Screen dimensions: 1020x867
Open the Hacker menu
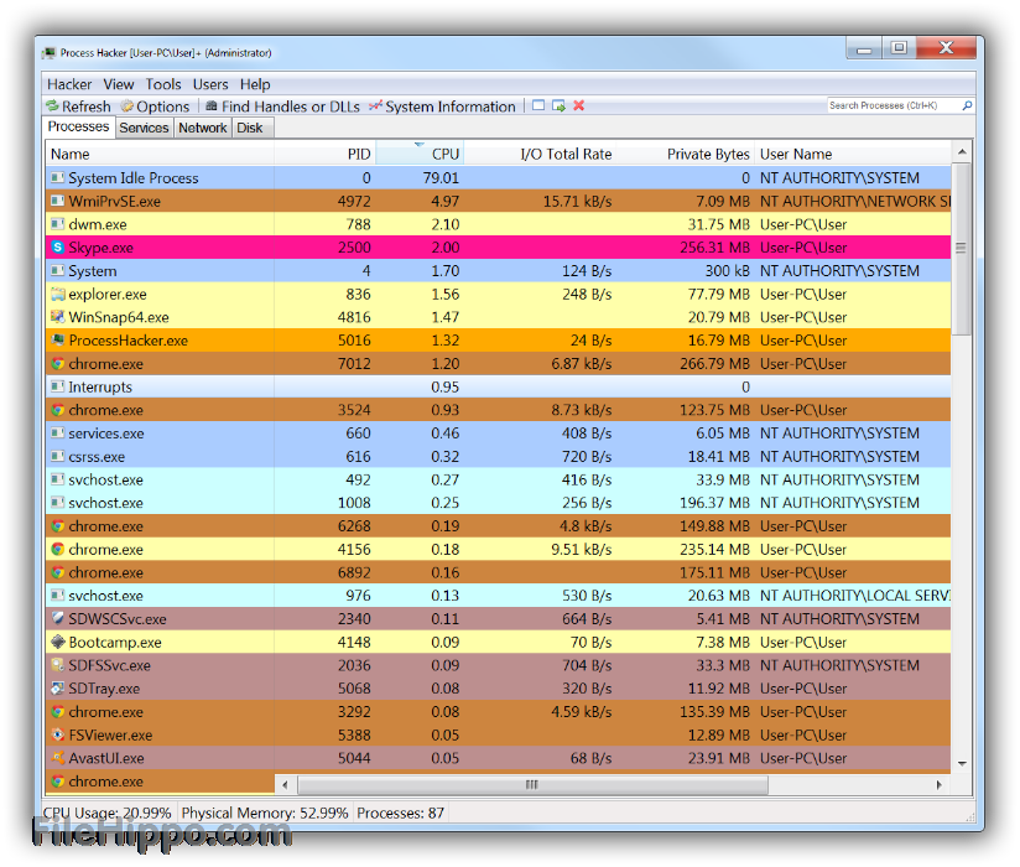pyautogui.click(x=69, y=85)
